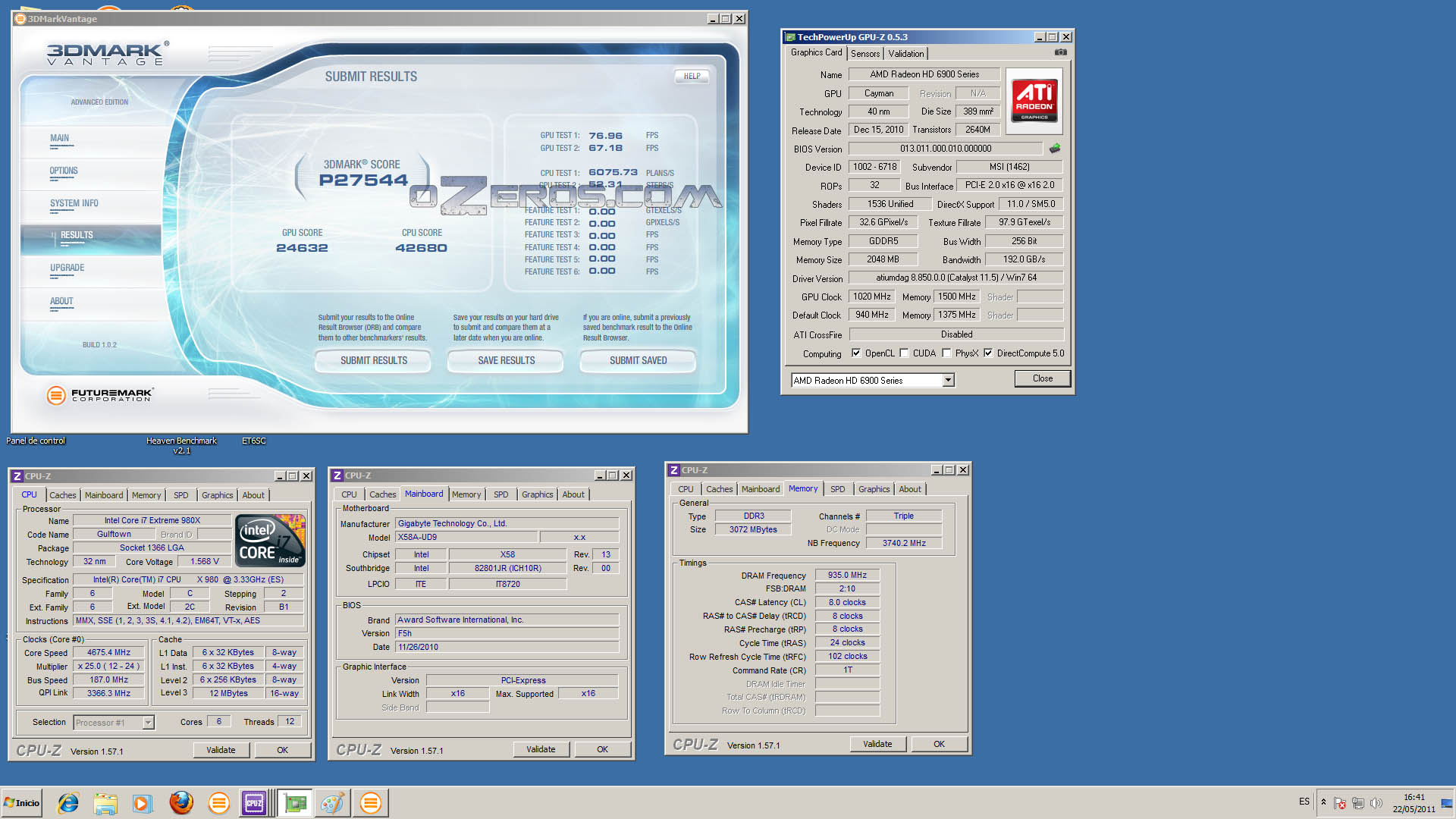Image resolution: width=1456 pixels, height=819 pixels.
Task: Switch to the Validation tab in GPU-Z
Action: coord(906,54)
